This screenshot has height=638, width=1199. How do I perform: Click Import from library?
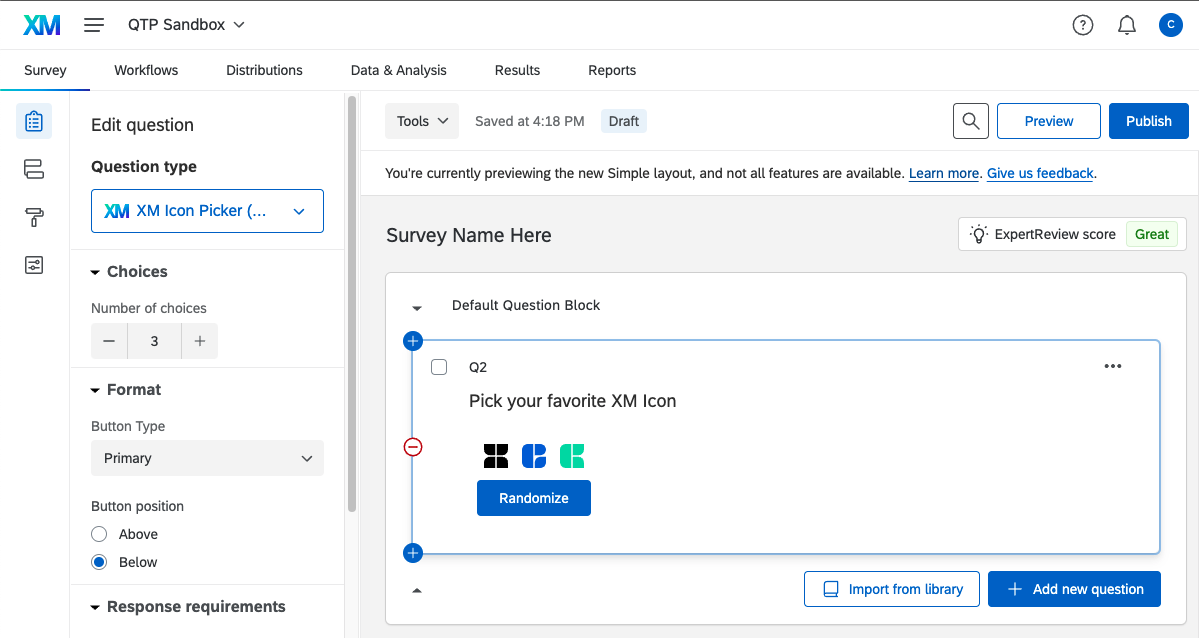(892, 589)
